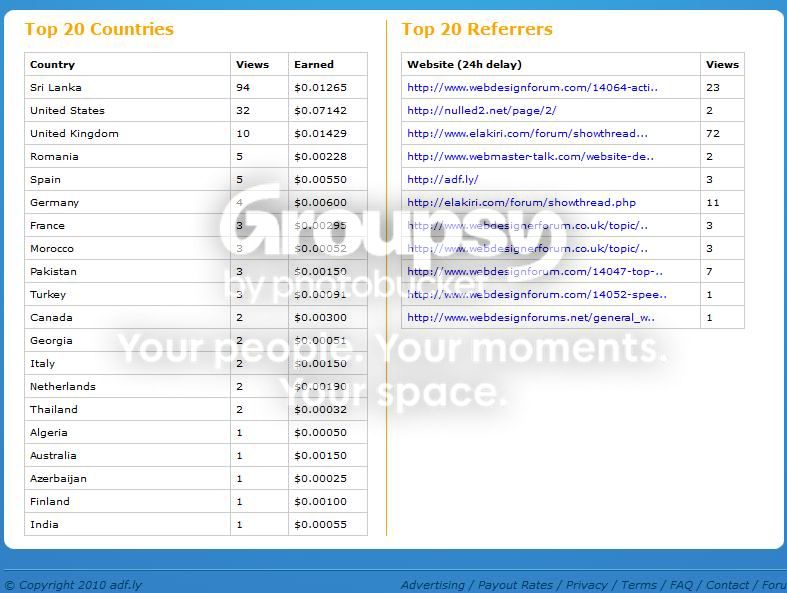The height and width of the screenshot is (593, 787).
Task: Select the United States country cell
Action: click(127, 110)
